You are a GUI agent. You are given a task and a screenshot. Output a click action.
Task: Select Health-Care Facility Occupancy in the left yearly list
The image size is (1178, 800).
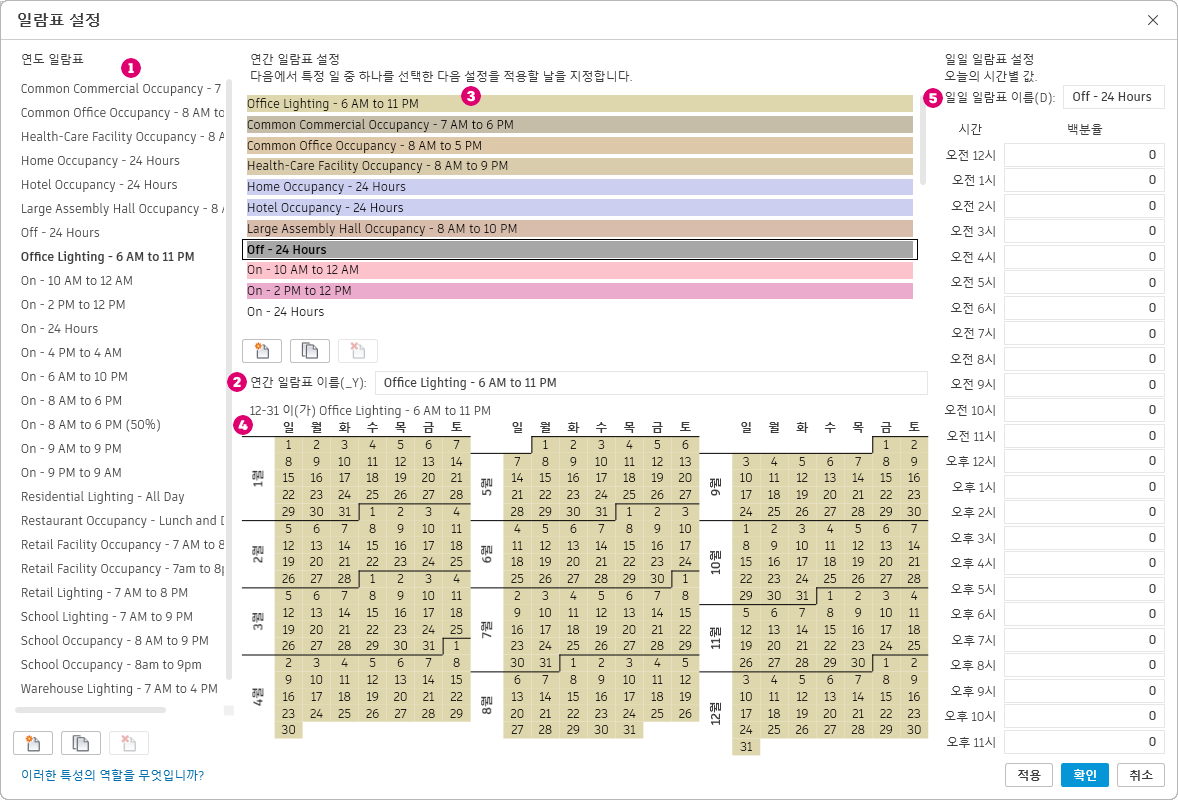click(x=122, y=137)
